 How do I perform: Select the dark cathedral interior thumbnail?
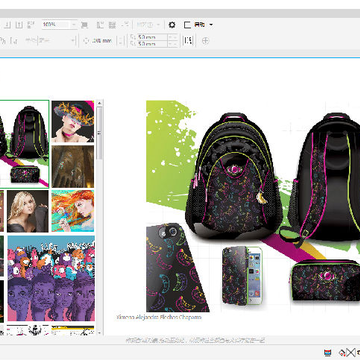point(73,166)
